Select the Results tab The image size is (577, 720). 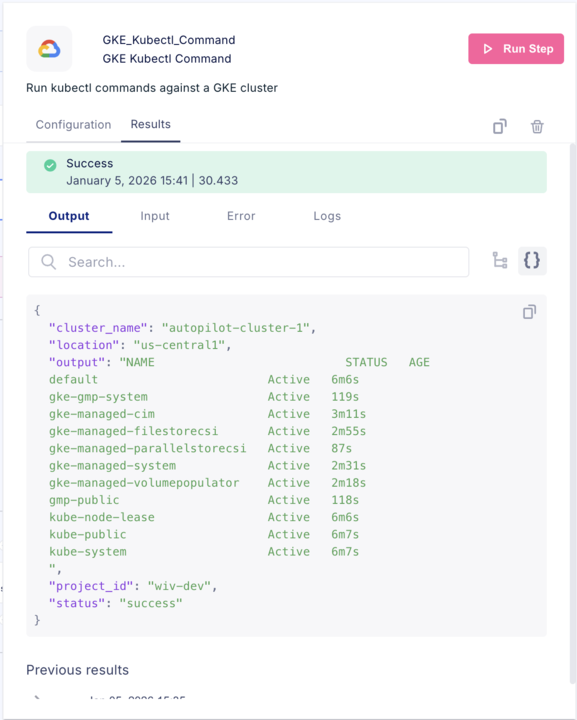click(x=151, y=124)
